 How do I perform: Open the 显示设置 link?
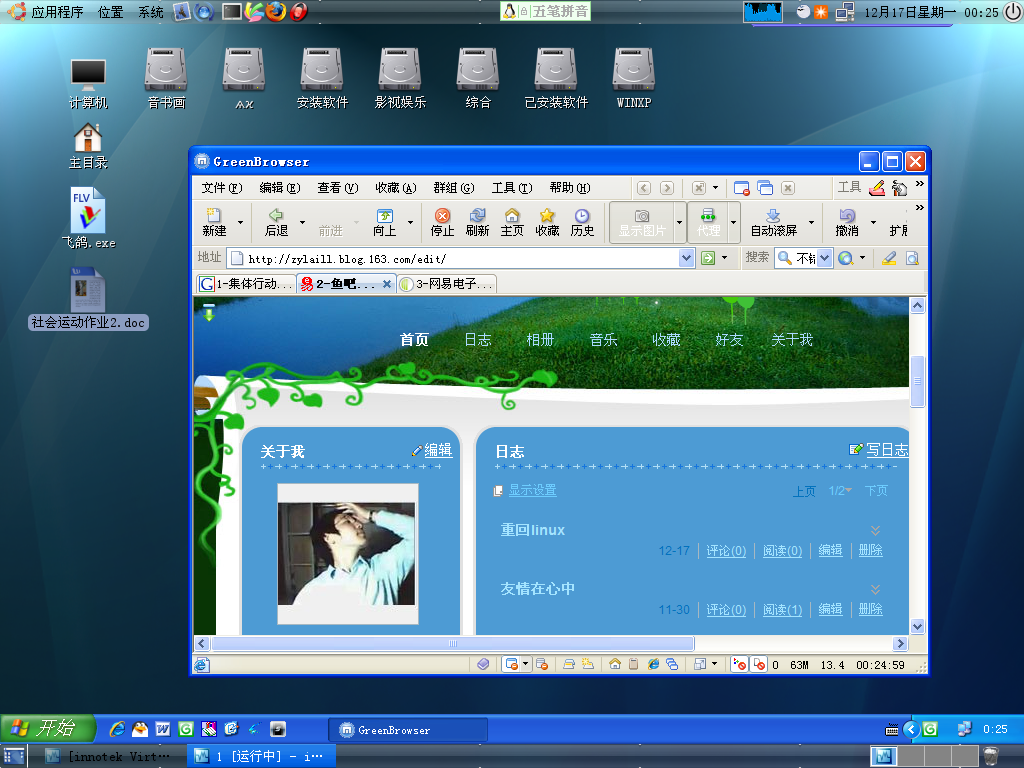pyautogui.click(x=532, y=490)
